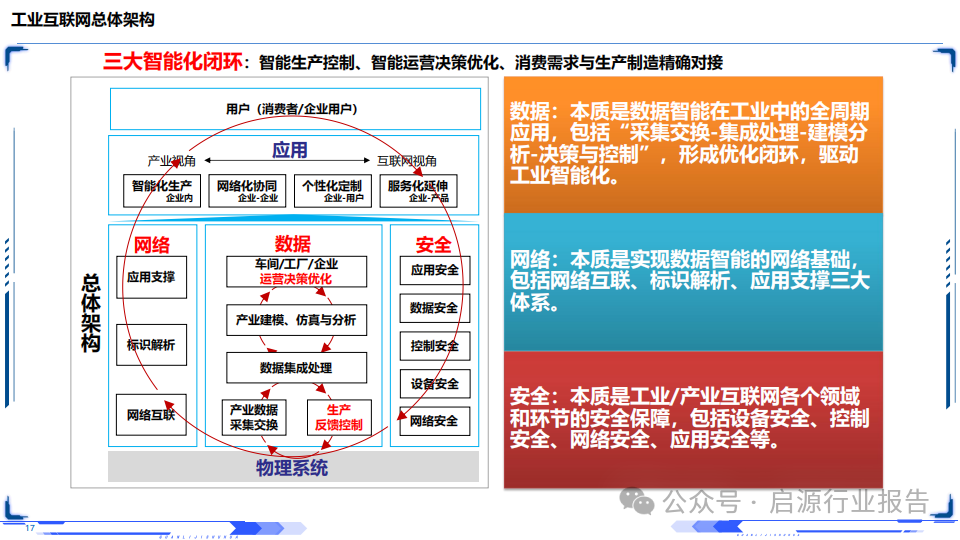
Task: Click the slide number 17
Action: pyautogui.click(x=30, y=528)
